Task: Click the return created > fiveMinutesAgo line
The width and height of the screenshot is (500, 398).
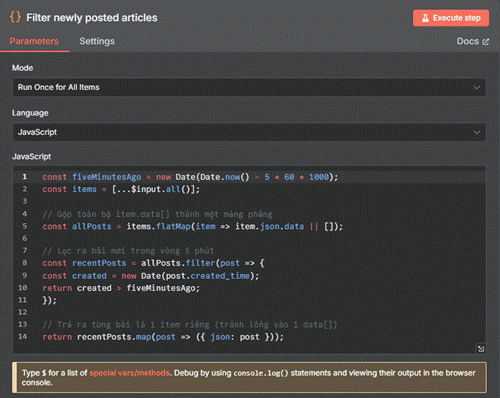Action: (121, 288)
